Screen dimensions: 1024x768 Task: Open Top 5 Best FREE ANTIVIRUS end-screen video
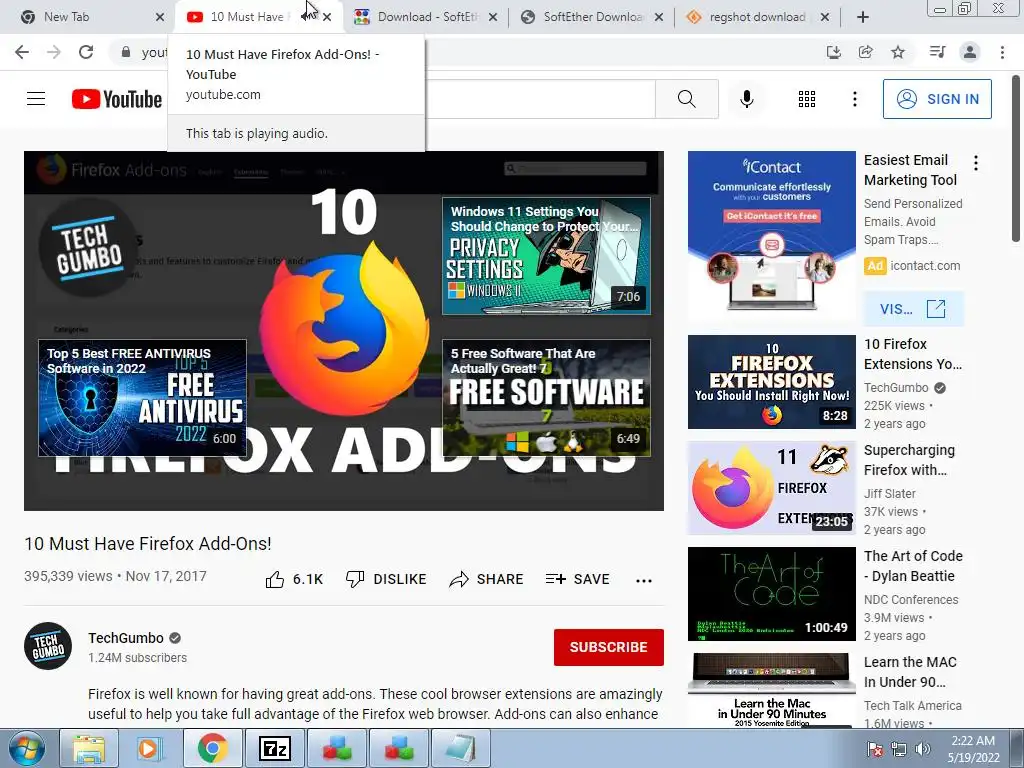142,398
